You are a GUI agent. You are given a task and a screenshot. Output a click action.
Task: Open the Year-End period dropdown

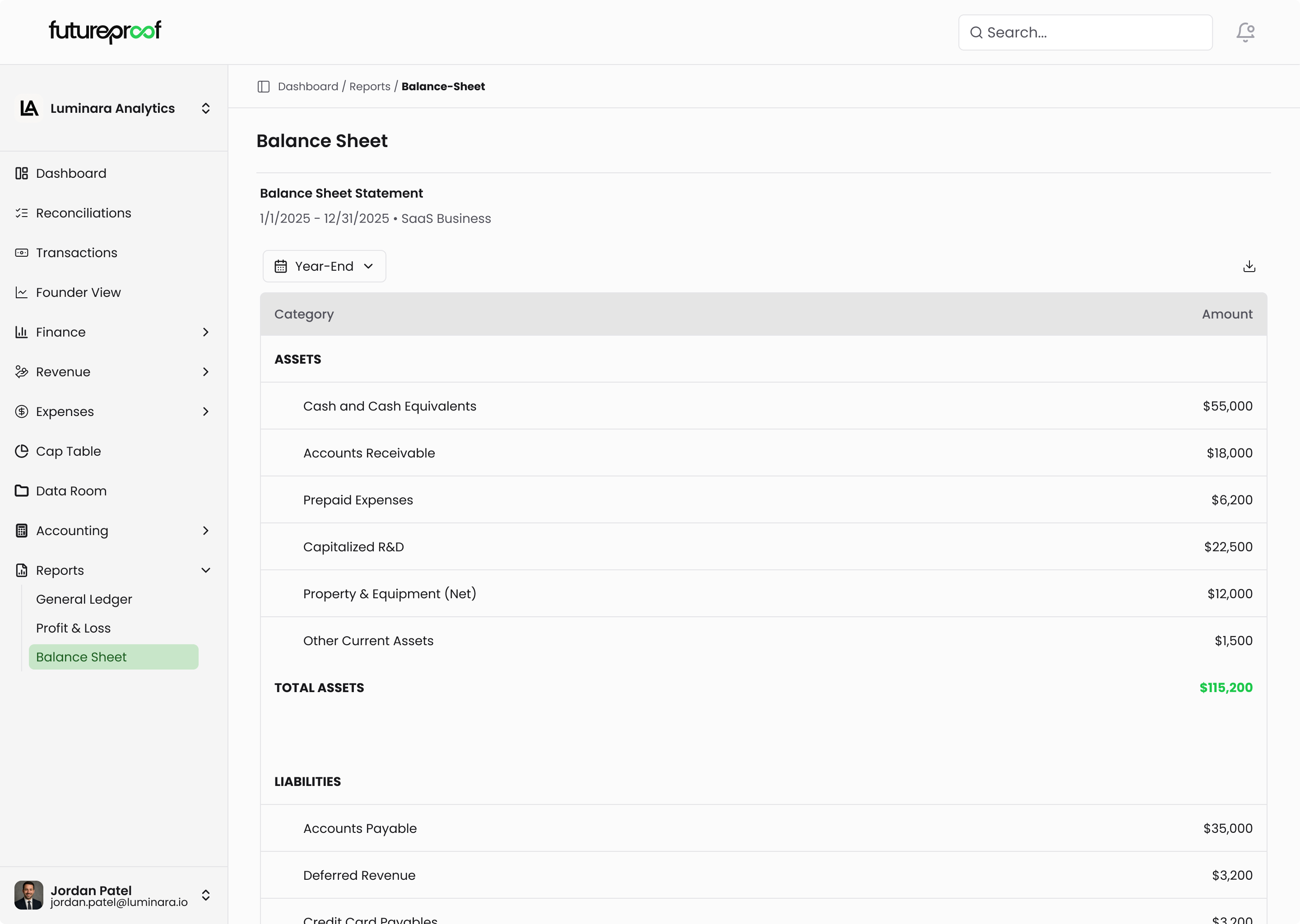pos(324,266)
